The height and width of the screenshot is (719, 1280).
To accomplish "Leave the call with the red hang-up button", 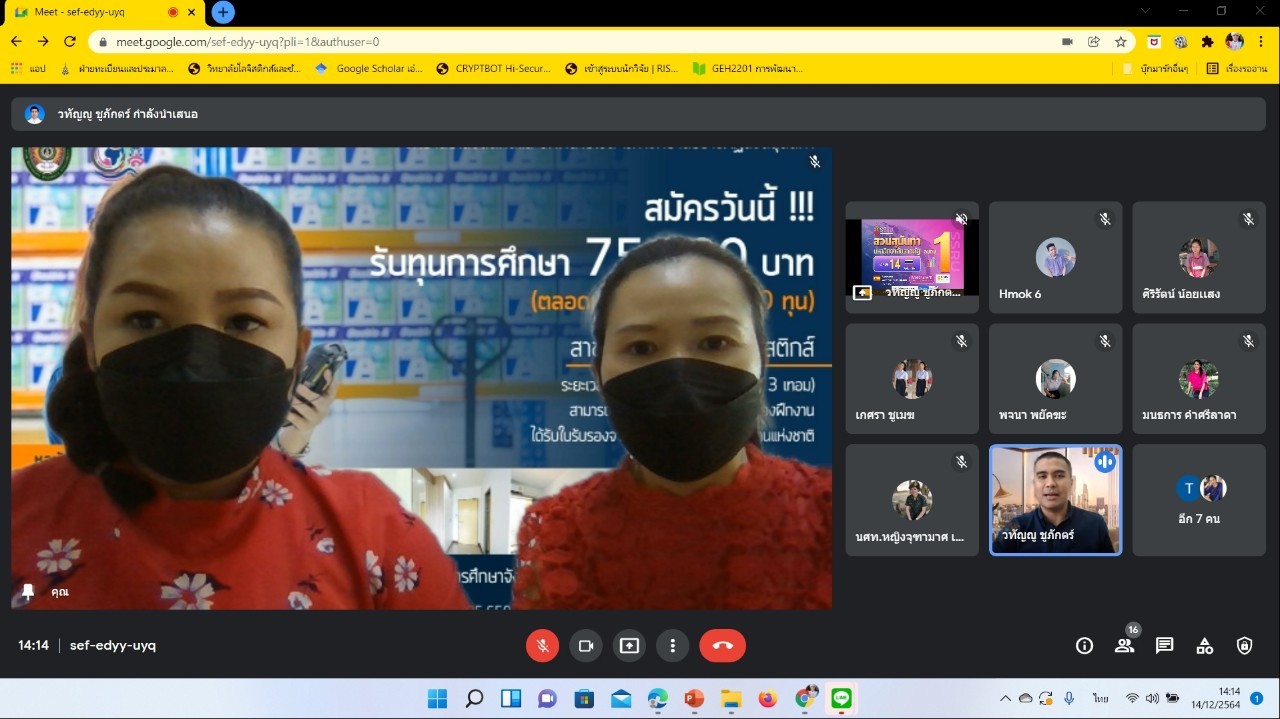I will point(722,646).
